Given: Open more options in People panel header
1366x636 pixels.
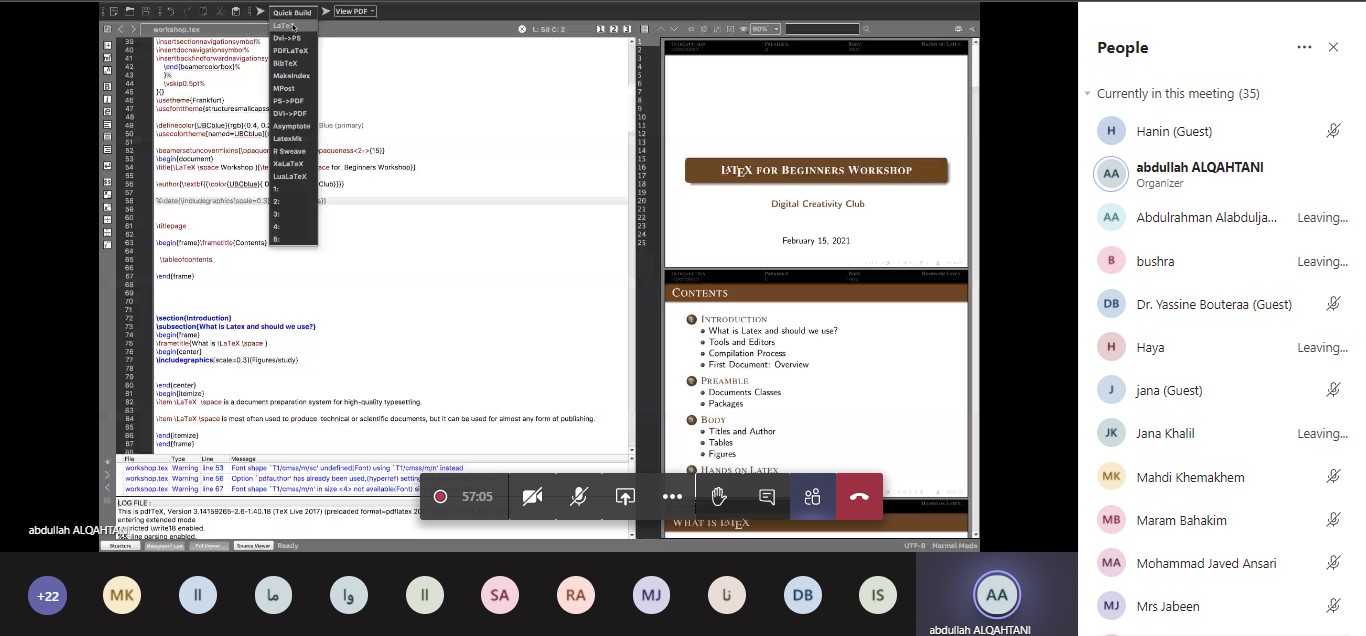Looking at the screenshot, I should click(x=1304, y=47).
